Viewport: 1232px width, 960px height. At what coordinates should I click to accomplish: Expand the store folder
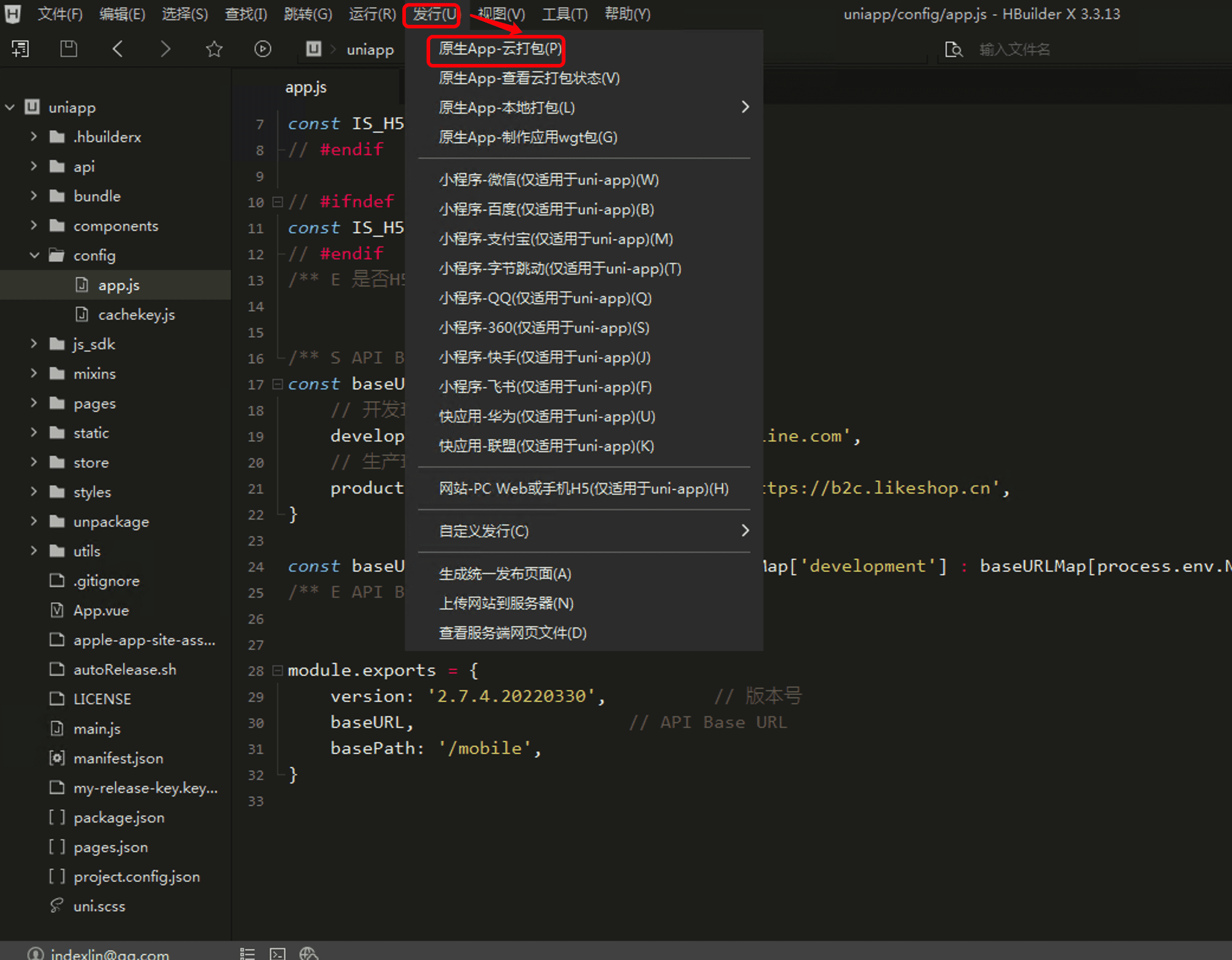[x=34, y=462]
